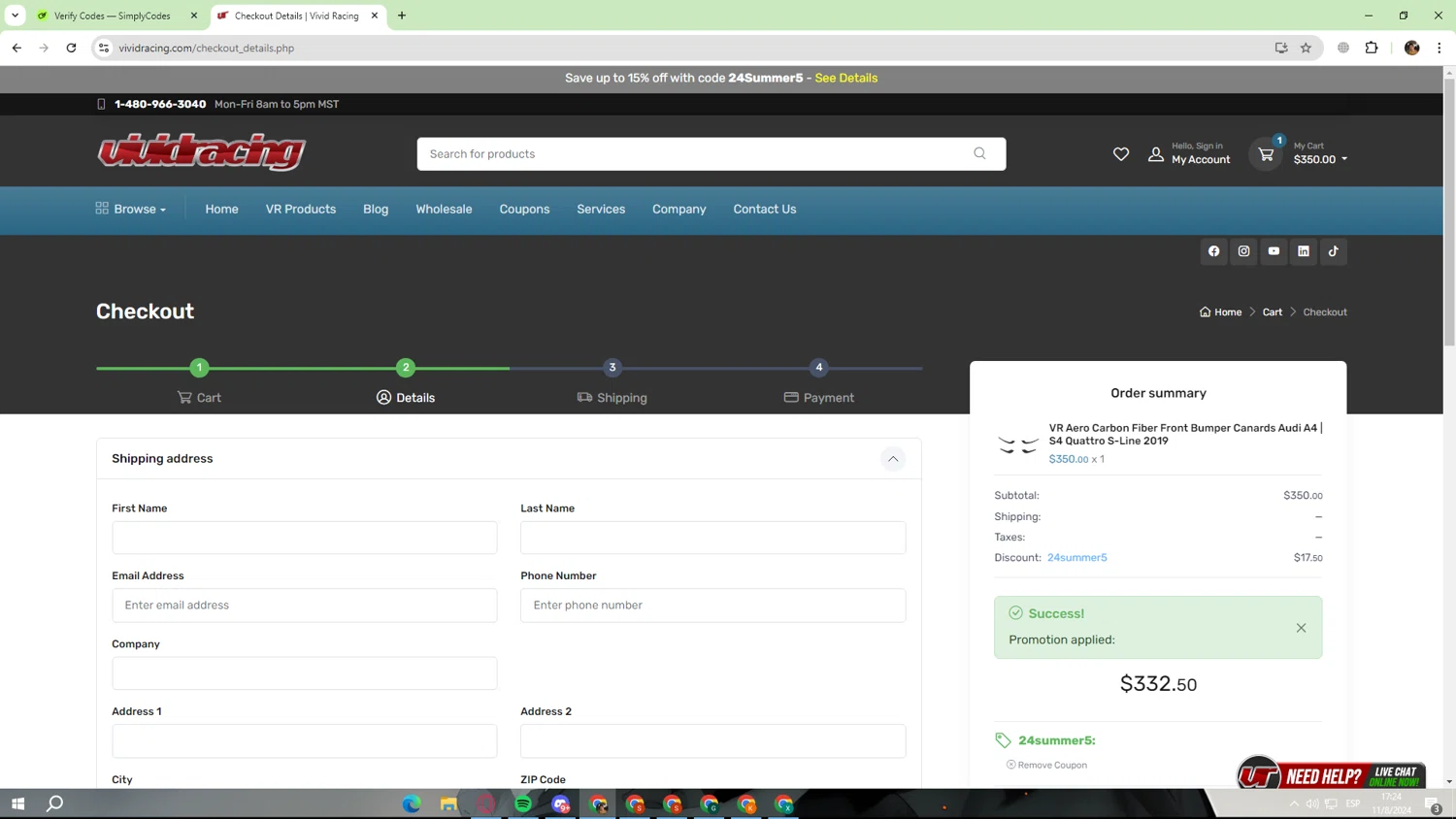View site information icon beside the URL
Viewport: 1456px width, 819px height.
(x=104, y=48)
